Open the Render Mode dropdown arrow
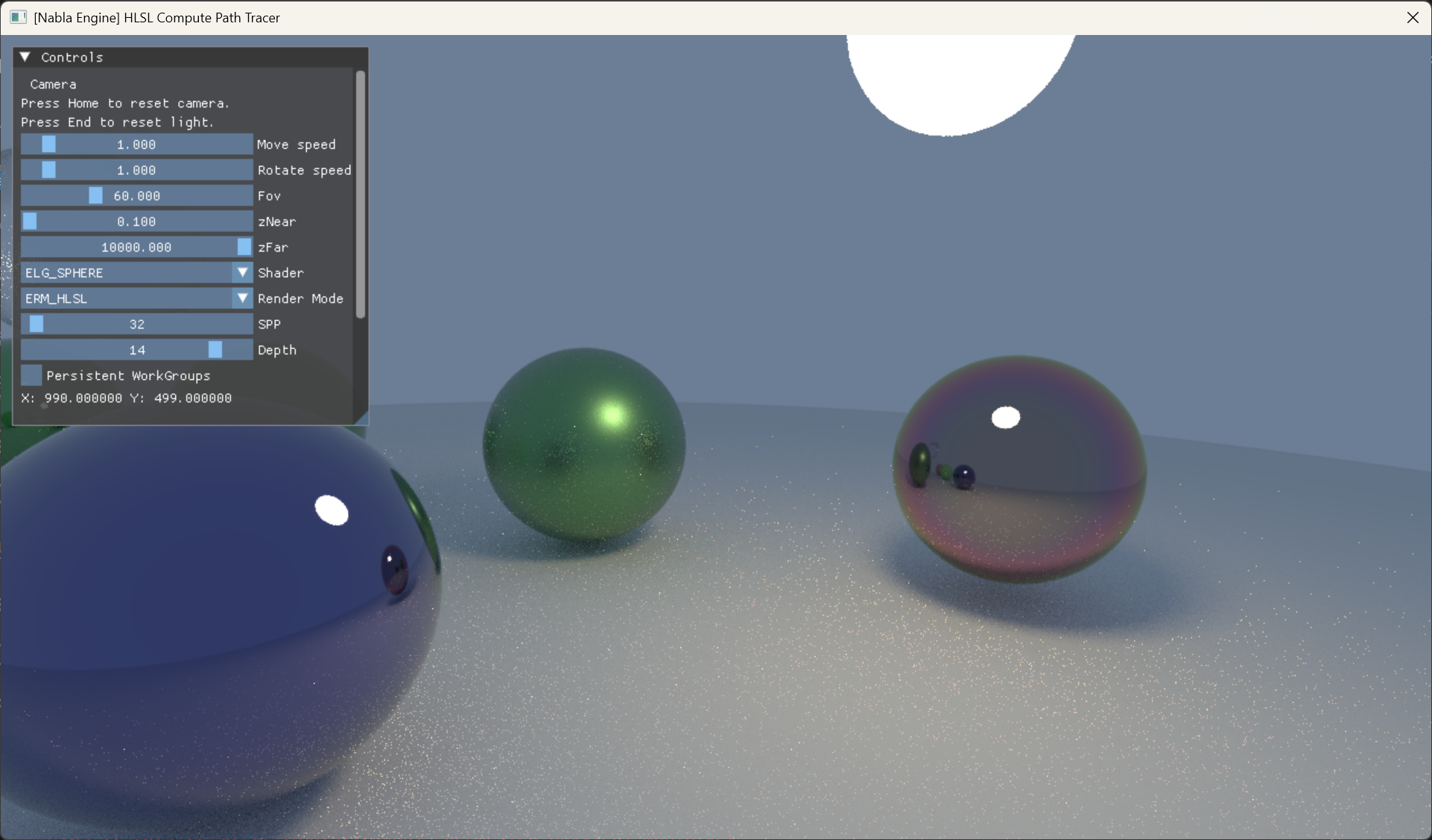Viewport: 1432px width, 840px height. click(x=242, y=299)
